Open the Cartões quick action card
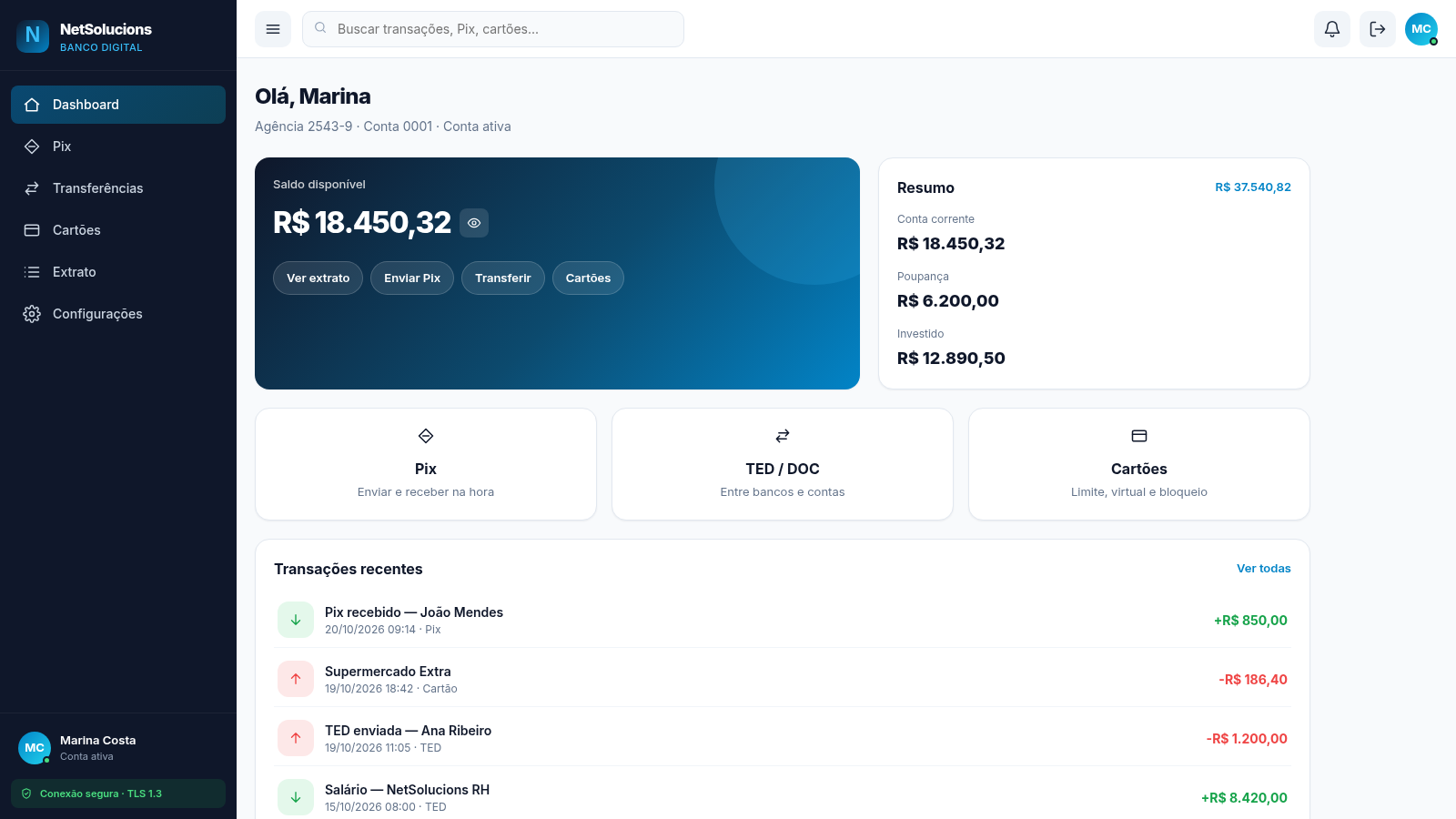 click(x=1139, y=464)
